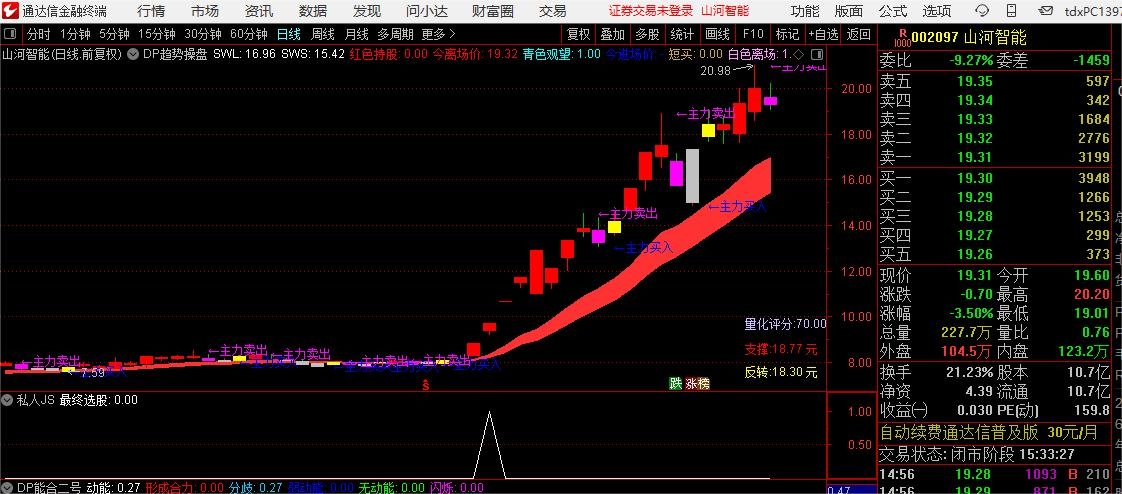The width and height of the screenshot is (1122, 494).
Task: Toggle the left sidebar panel icon beside 分时
Action: pos(11,34)
